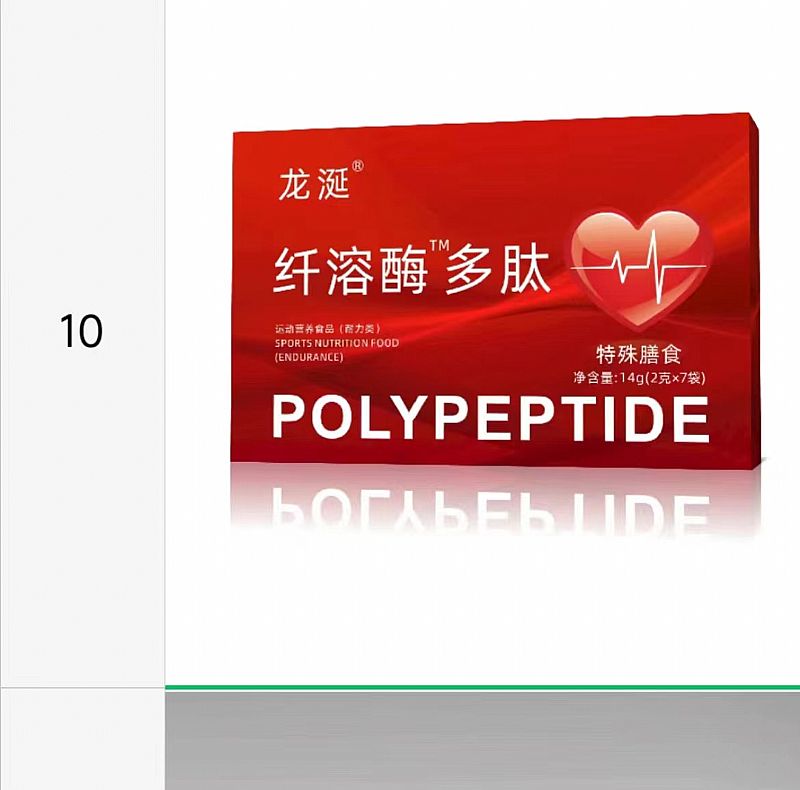Click the red heart heartbeat icon
800x790 pixels.
tap(639, 268)
